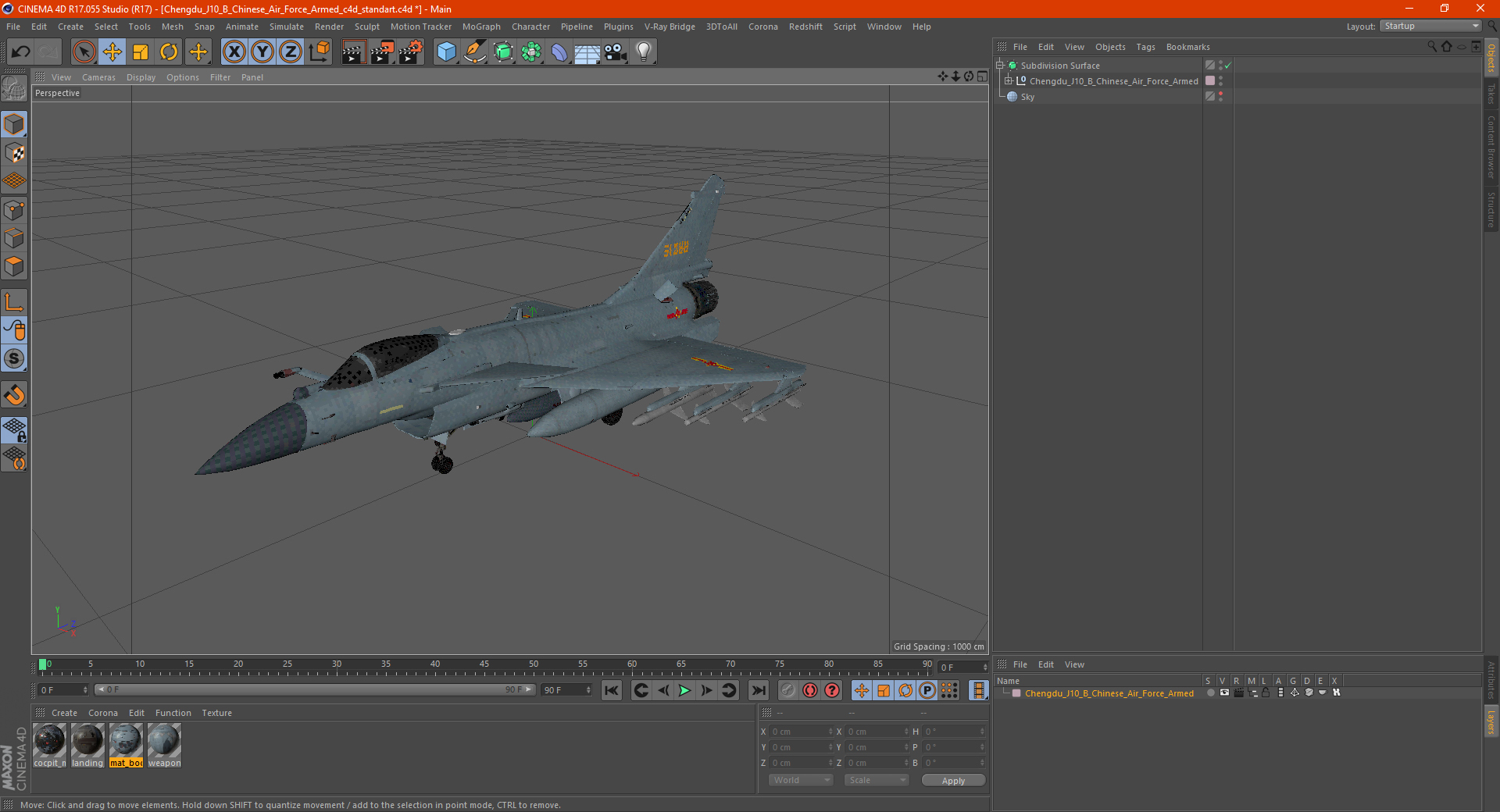The width and height of the screenshot is (1500, 812).
Task: Open material manager Texture menu
Action: [x=216, y=713]
